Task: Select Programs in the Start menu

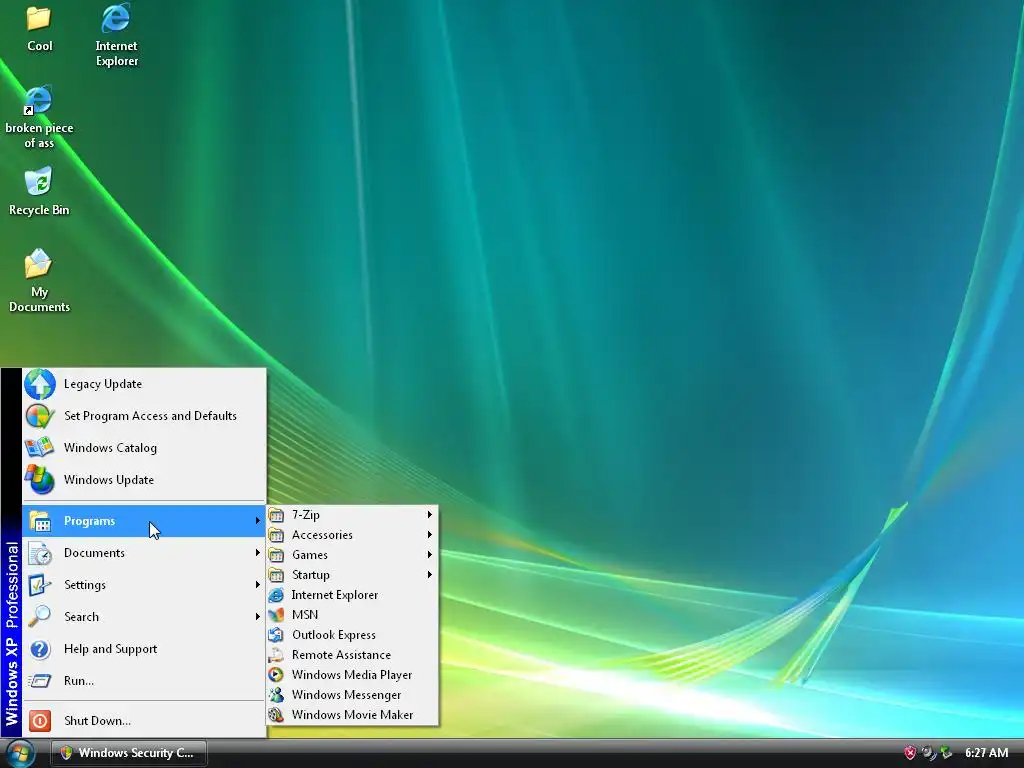Action: coord(144,520)
